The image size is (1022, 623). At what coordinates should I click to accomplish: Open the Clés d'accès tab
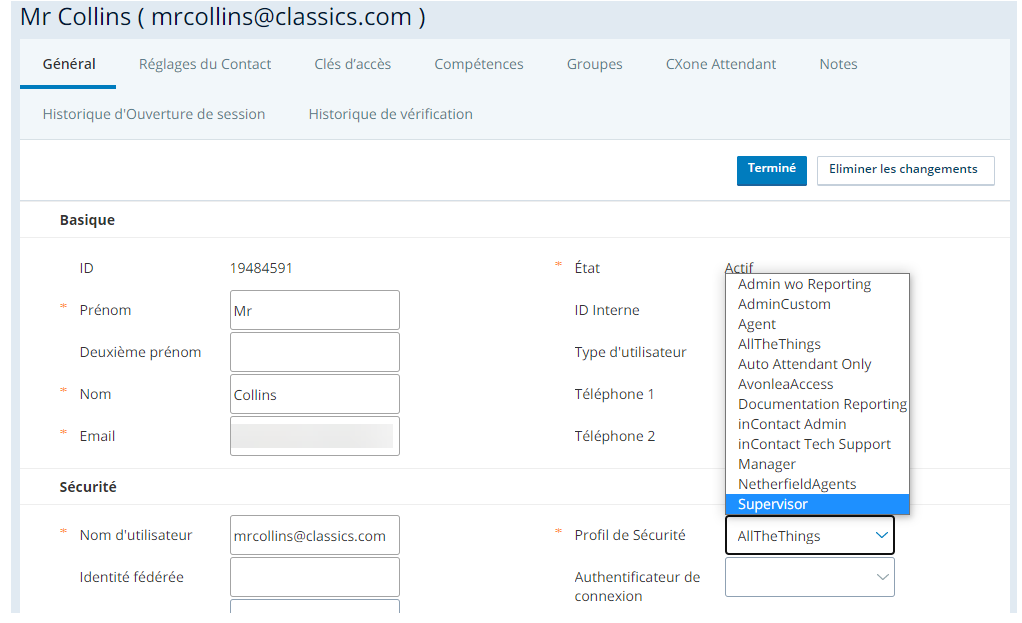[352, 63]
